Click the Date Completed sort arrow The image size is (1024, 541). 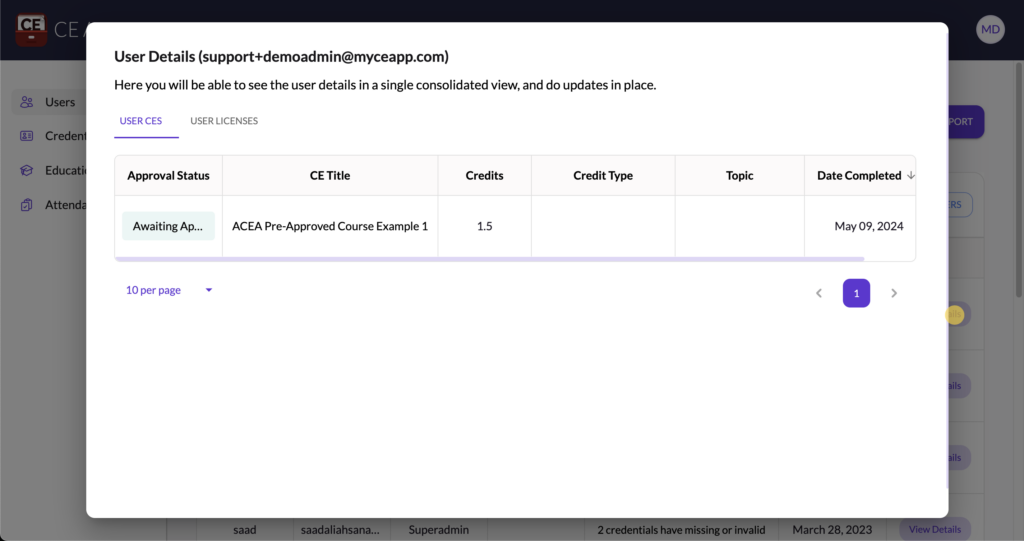coord(911,176)
